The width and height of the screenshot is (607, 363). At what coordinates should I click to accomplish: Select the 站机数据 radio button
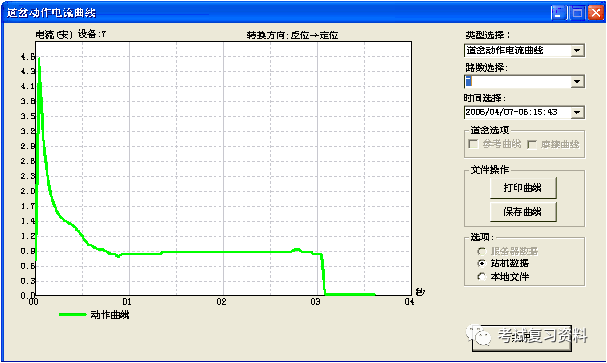481,264
